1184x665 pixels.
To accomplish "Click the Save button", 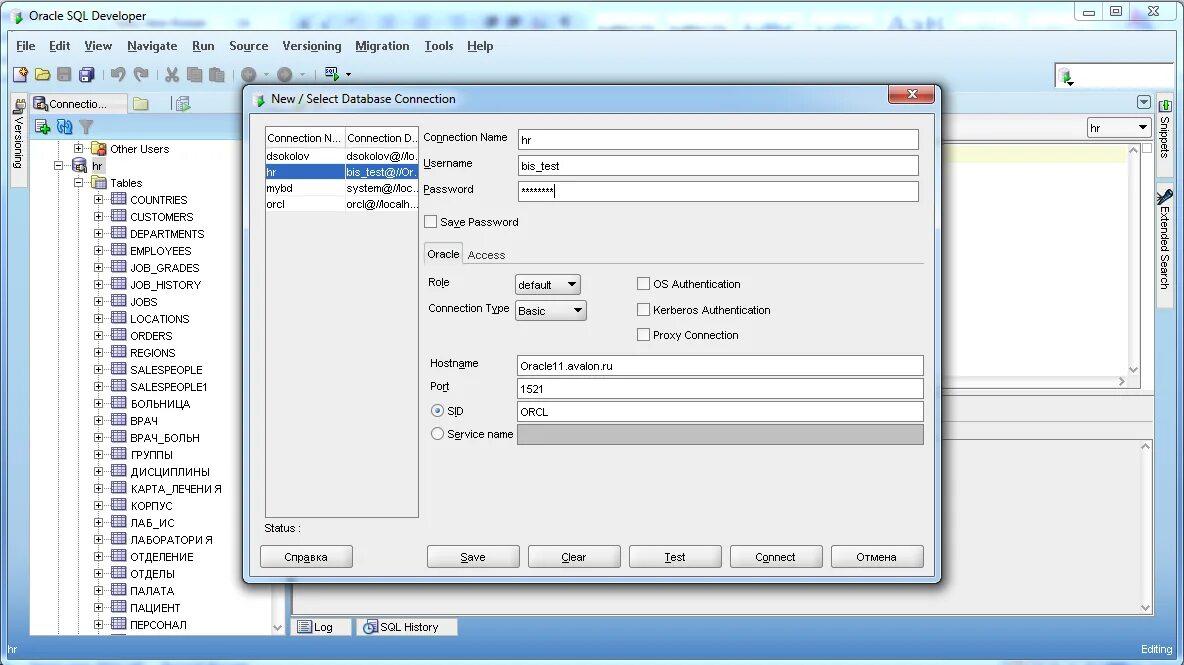I will (x=473, y=557).
